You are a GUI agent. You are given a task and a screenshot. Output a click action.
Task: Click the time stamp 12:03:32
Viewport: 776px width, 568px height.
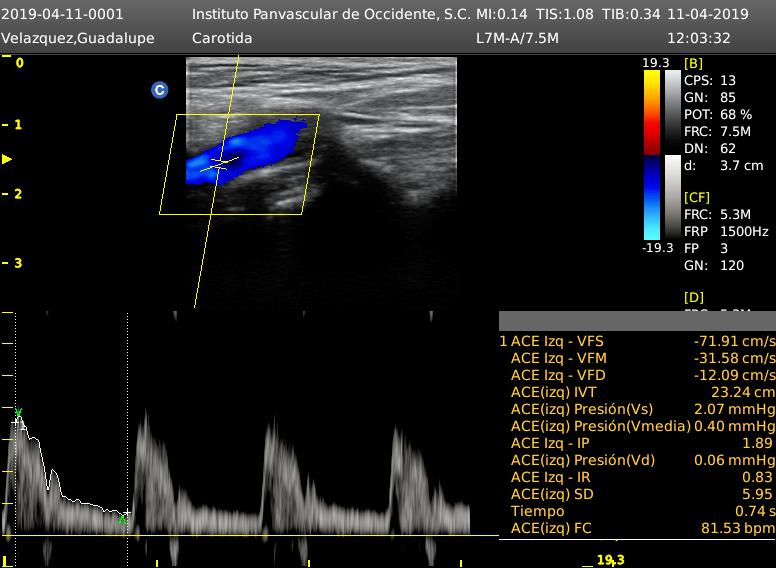(699, 38)
